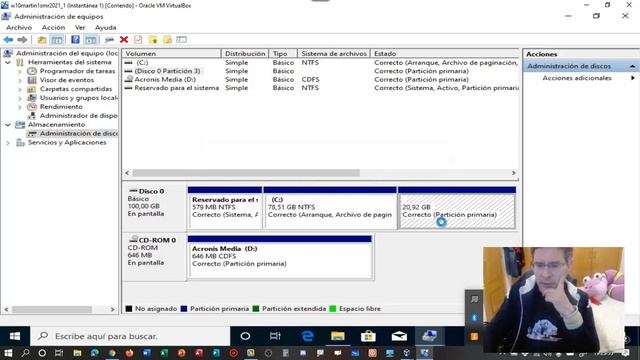Collapse Administración de discos actions header

(x=632, y=66)
